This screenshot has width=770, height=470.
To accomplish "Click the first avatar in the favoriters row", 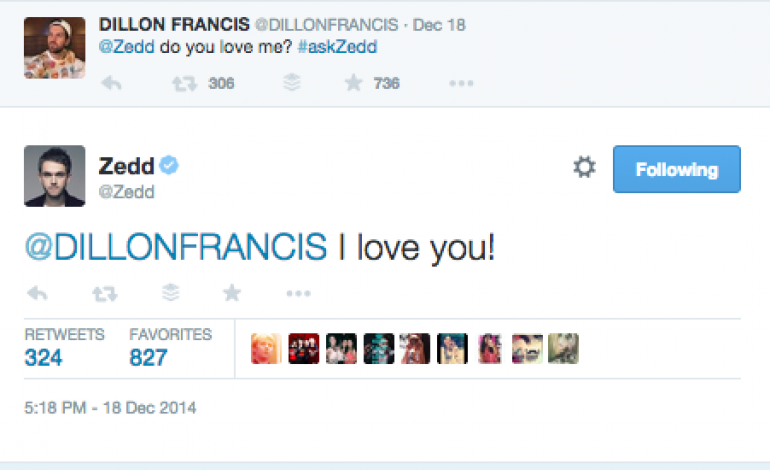I will click(265, 348).
